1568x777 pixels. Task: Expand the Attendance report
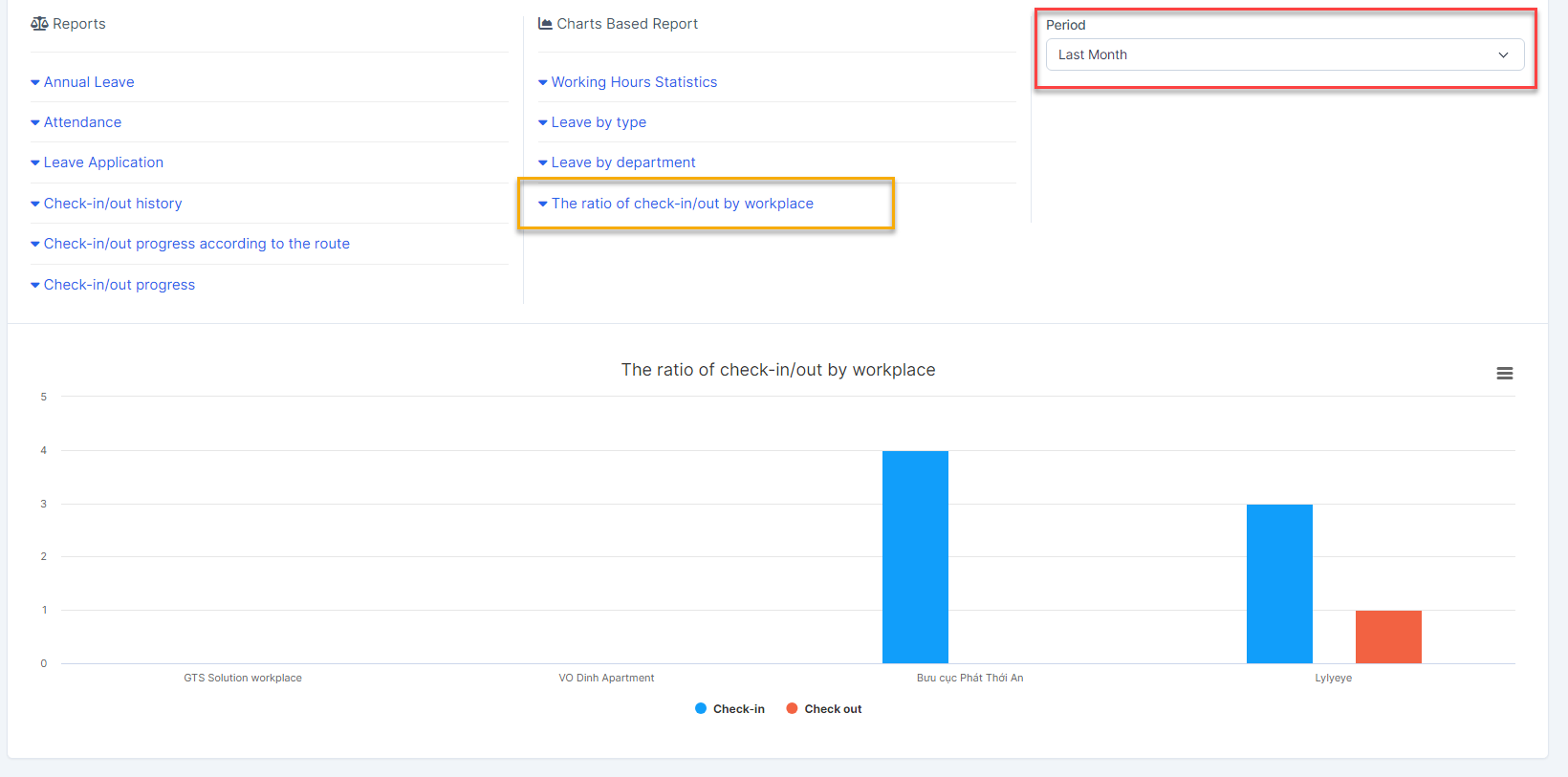pyautogui.click(x=82, y=122)
